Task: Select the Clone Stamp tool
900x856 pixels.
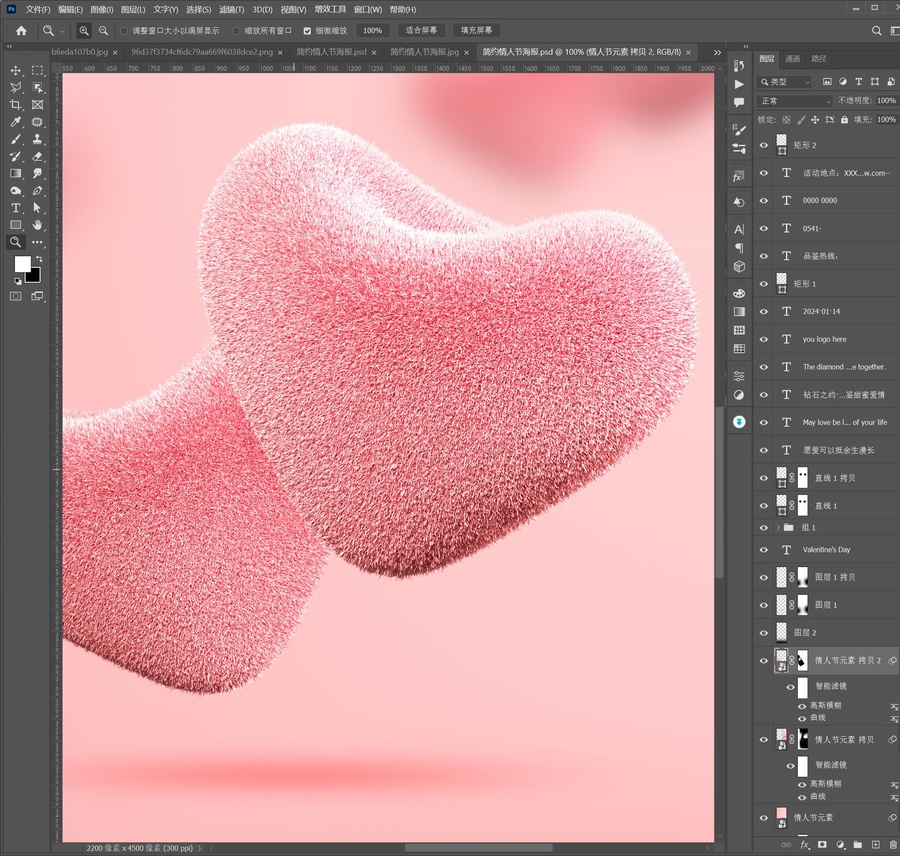Action: 37,139
